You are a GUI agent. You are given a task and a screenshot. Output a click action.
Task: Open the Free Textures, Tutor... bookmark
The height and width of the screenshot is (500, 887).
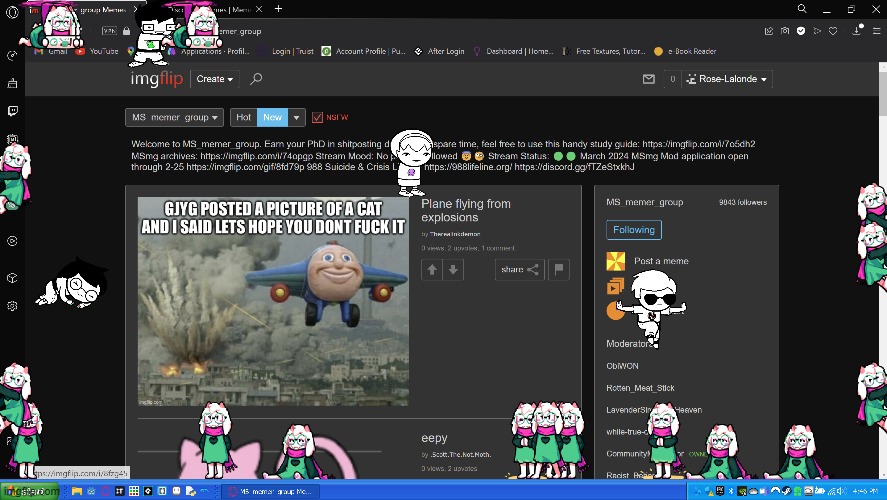tap(603, 51)
